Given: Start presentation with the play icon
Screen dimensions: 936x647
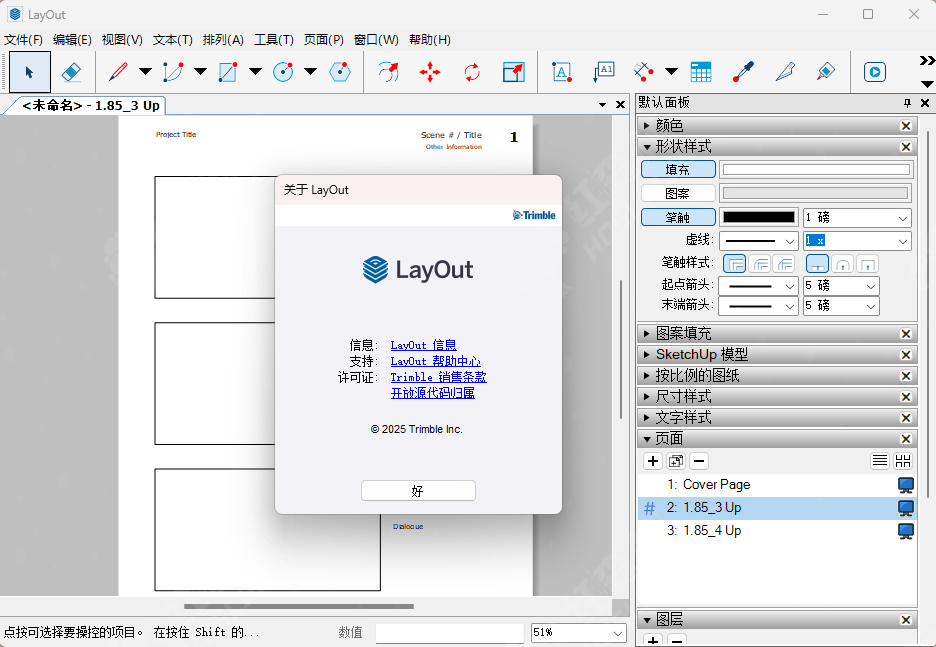Looking at the screenshot, I should click(x=874, y=72).
